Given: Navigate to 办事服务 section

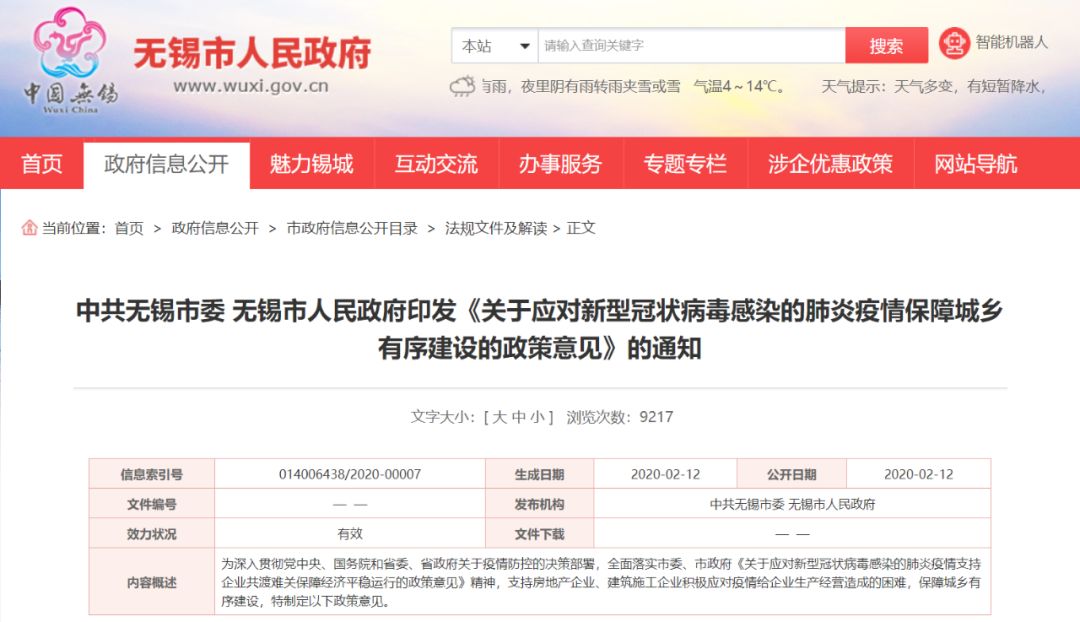Looking at the screenshot, I should (x=560, y=164).
